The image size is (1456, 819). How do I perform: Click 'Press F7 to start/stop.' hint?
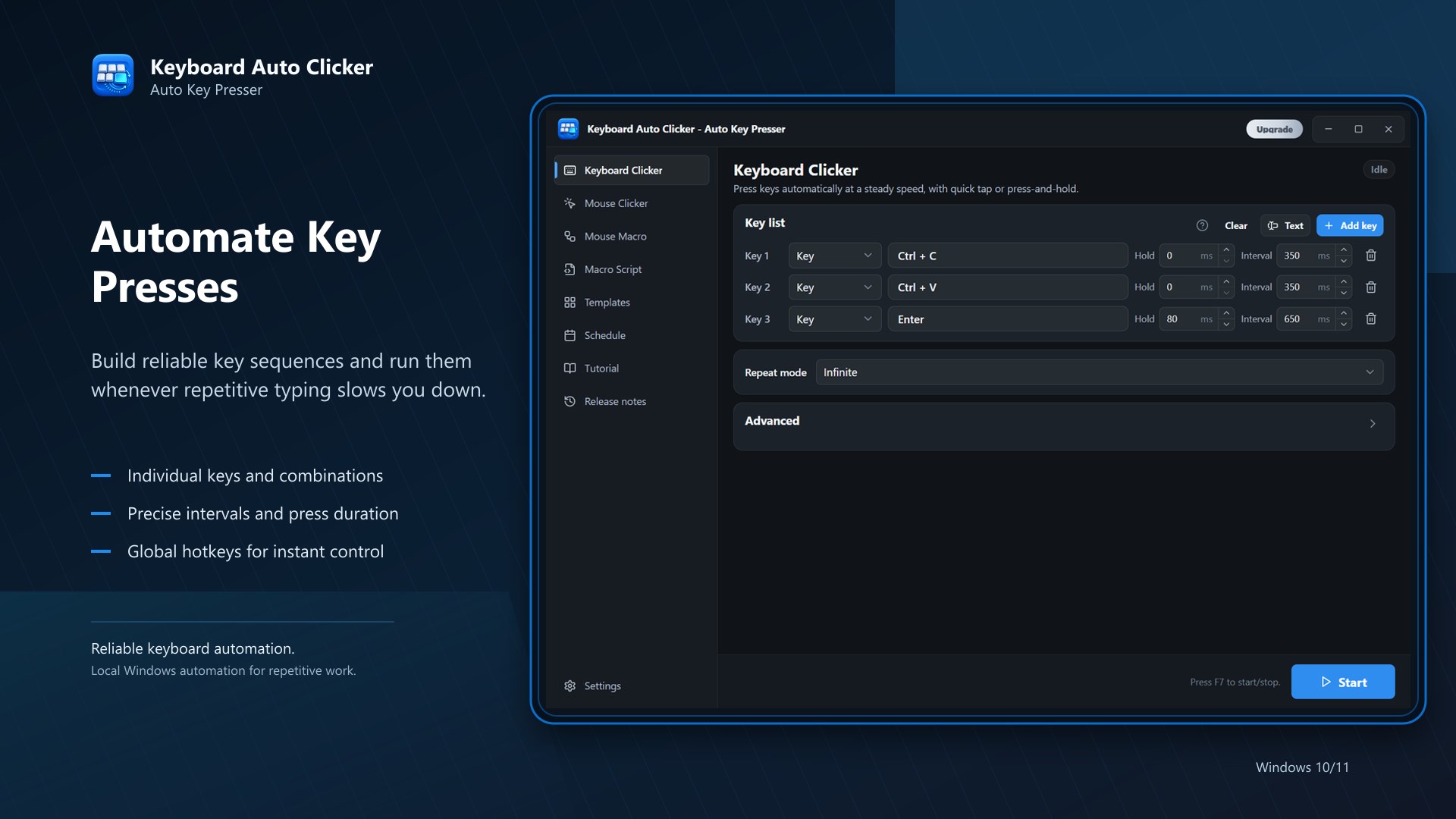(1235, 682)
